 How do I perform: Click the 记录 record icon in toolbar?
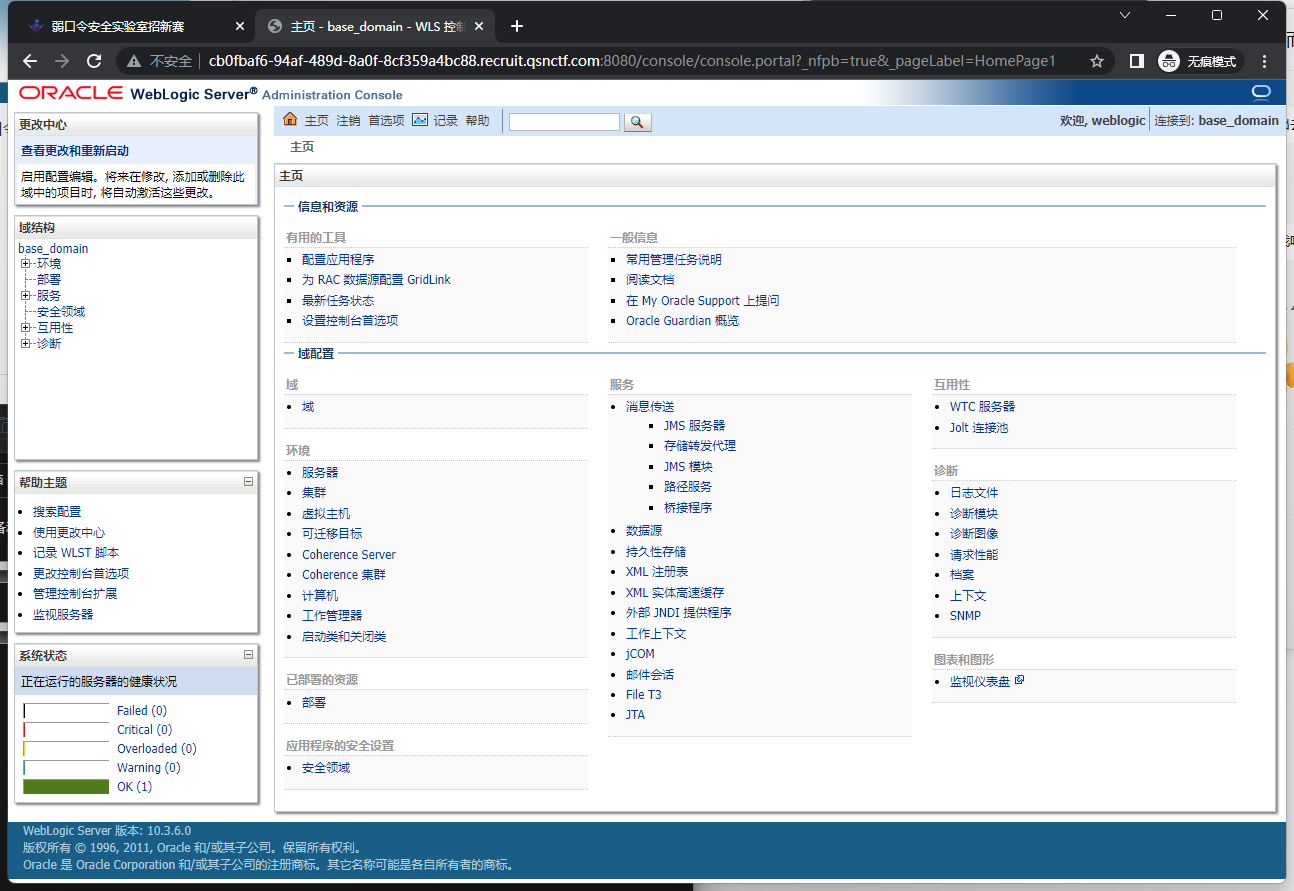[420, 119]
